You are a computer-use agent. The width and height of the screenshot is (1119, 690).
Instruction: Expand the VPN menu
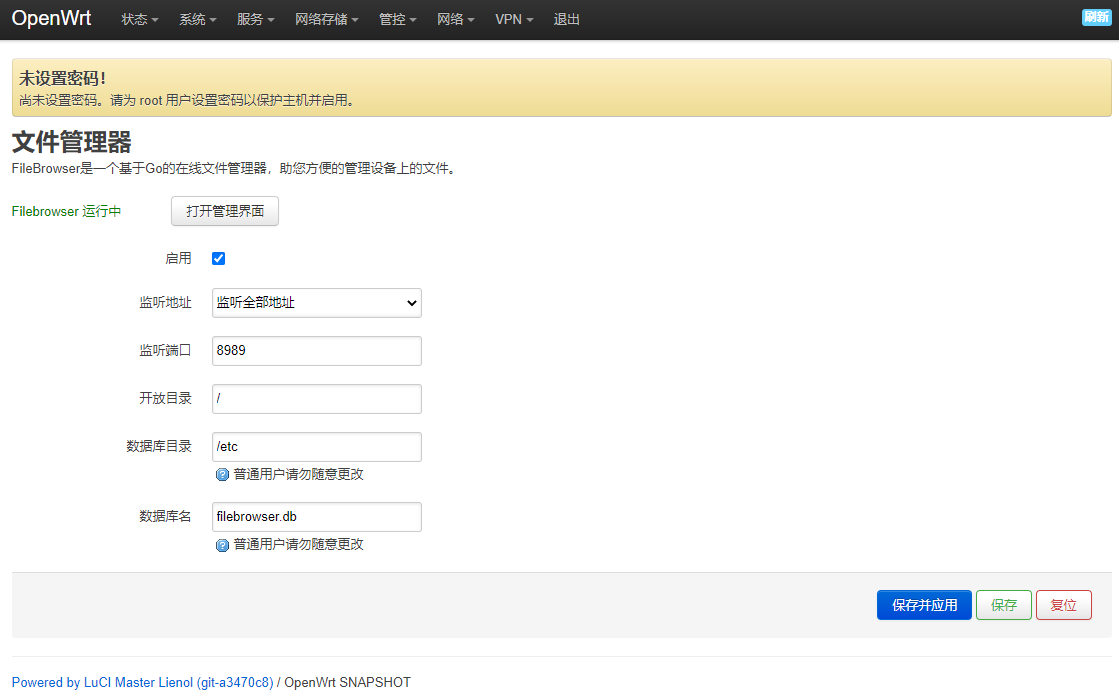tap(513, 18)
